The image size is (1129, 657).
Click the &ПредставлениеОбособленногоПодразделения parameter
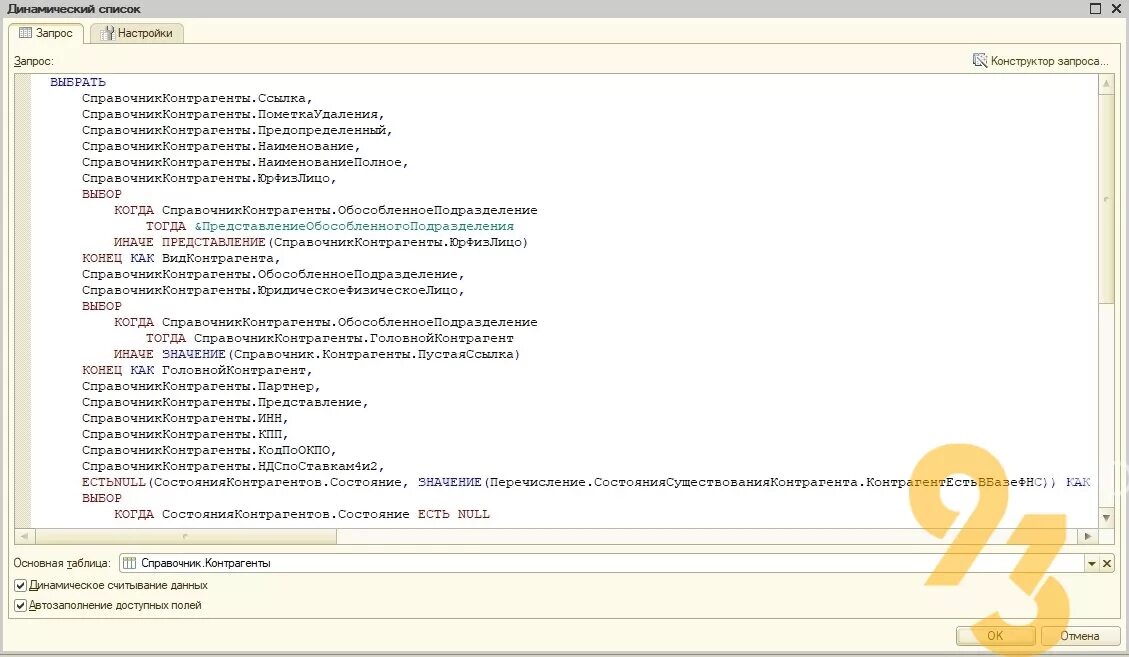[x=354, y=226]
